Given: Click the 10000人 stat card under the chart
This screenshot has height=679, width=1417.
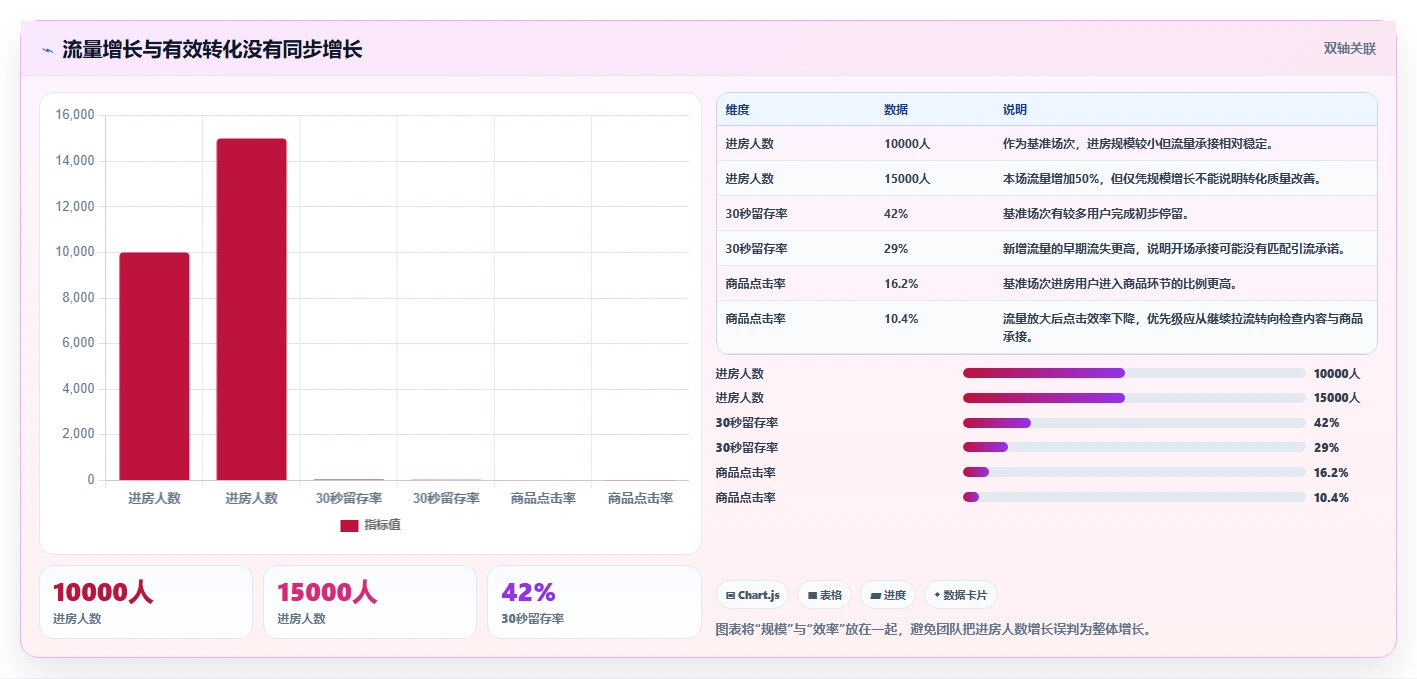Looking at the screenshot, I should click(146, 602).
